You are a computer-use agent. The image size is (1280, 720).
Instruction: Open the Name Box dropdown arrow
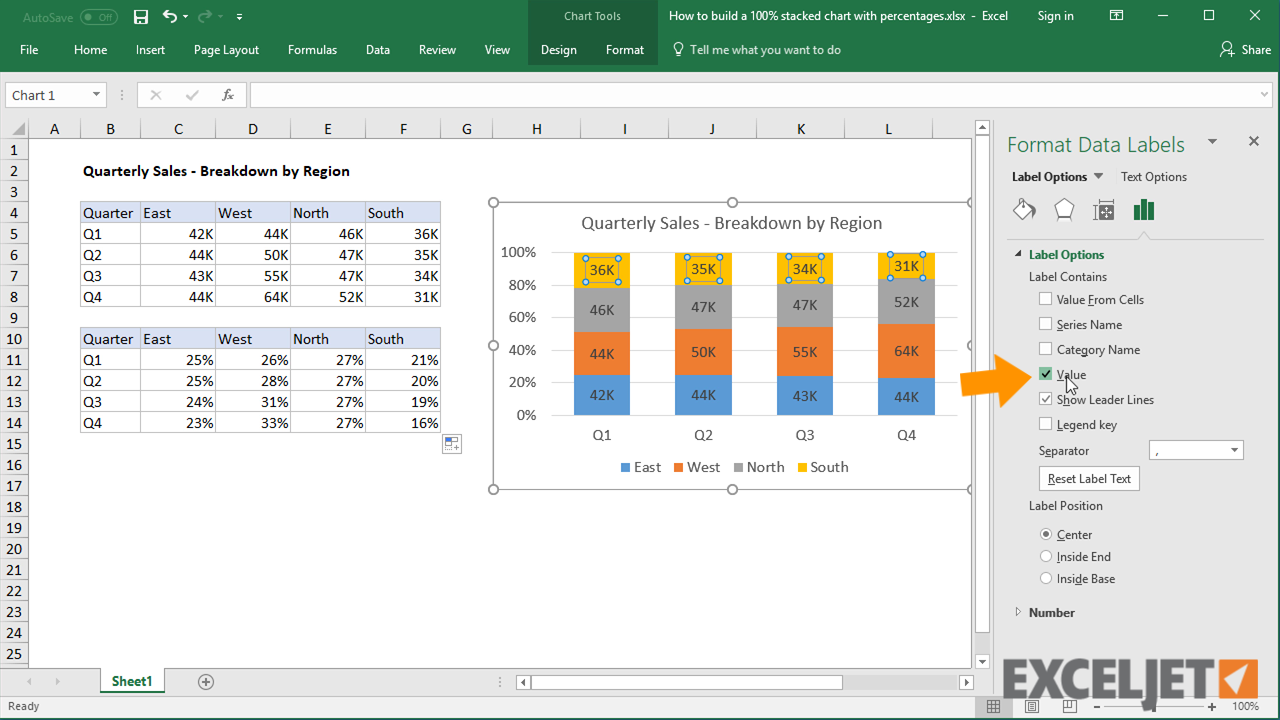[x=97, y=95]
